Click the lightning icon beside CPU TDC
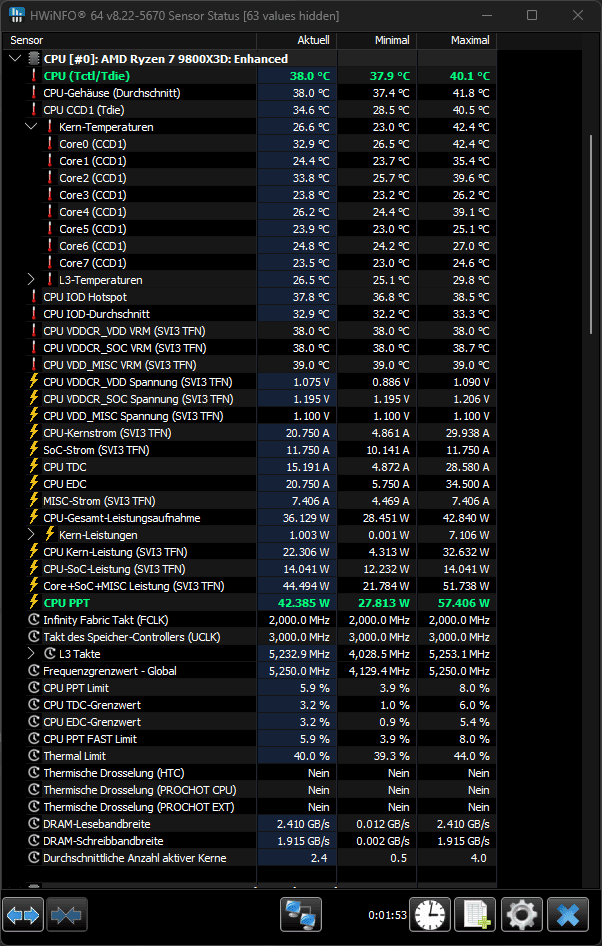Image resolution: width=602 pixels, height=946 pixels. 34,467
